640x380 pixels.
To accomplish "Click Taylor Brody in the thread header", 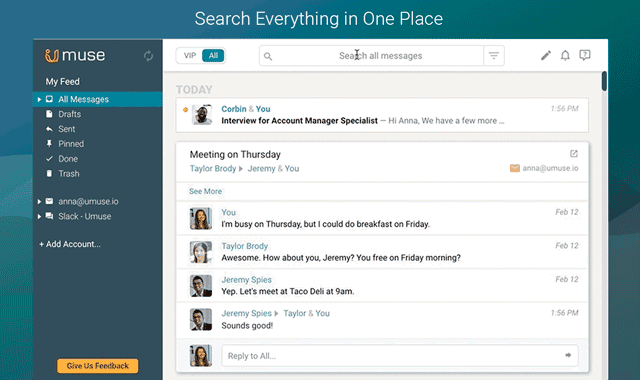I will (213, 169).
